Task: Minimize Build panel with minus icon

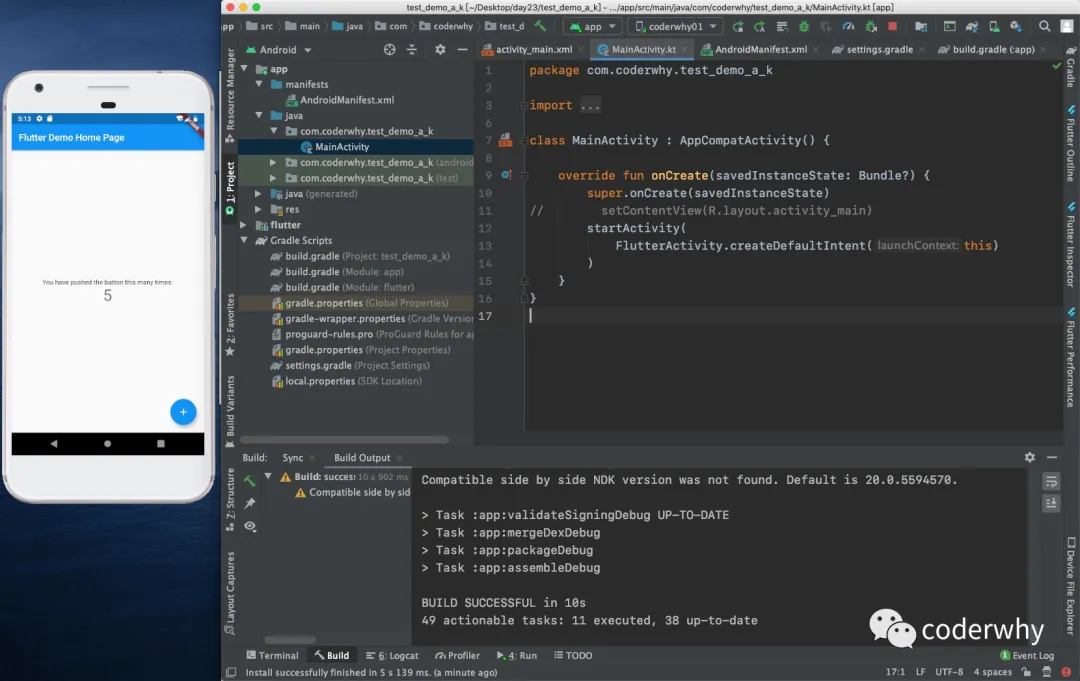Action: point(1052,457)
